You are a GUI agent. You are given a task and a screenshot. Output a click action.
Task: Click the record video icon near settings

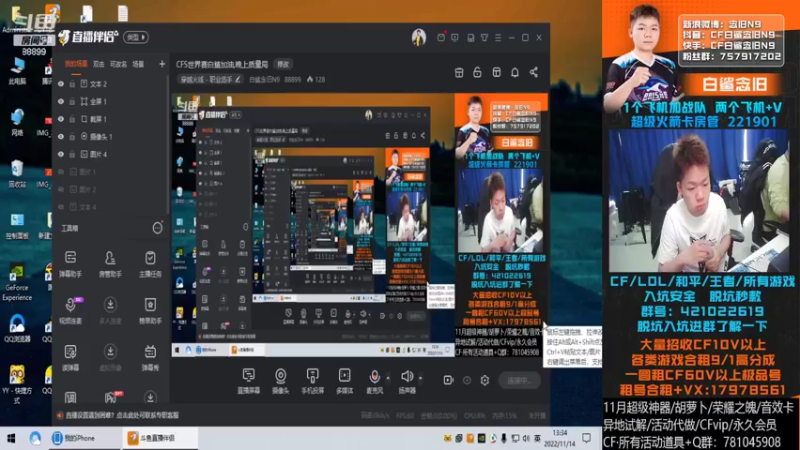pos(448,380)
